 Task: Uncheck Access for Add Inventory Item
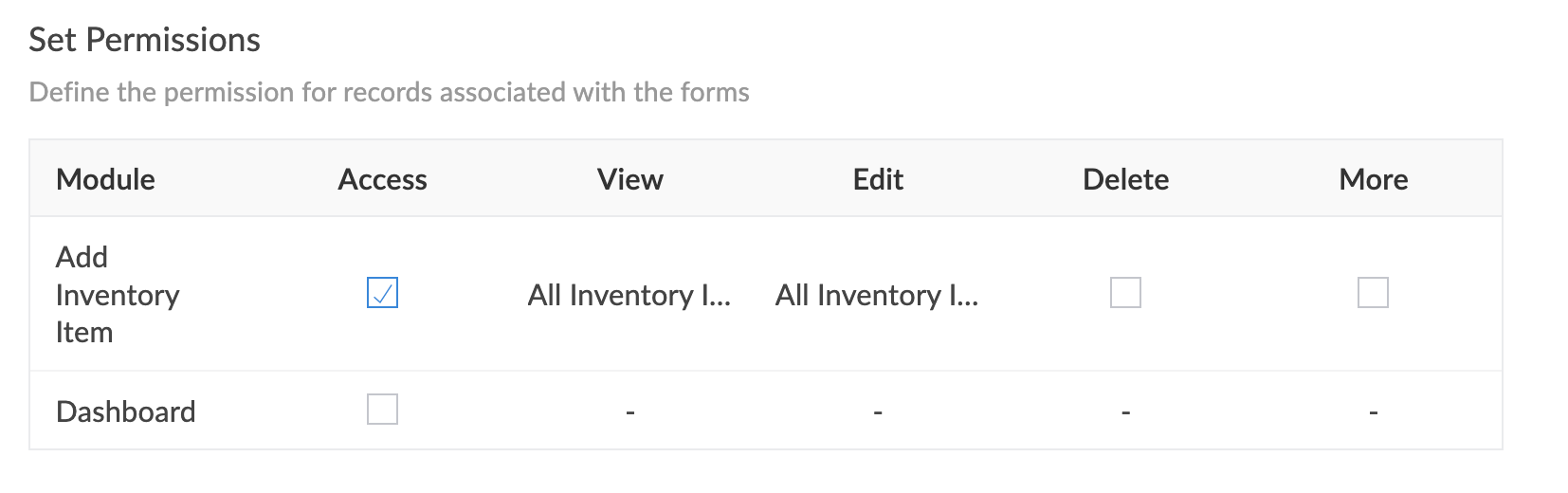tap(382, 293)
